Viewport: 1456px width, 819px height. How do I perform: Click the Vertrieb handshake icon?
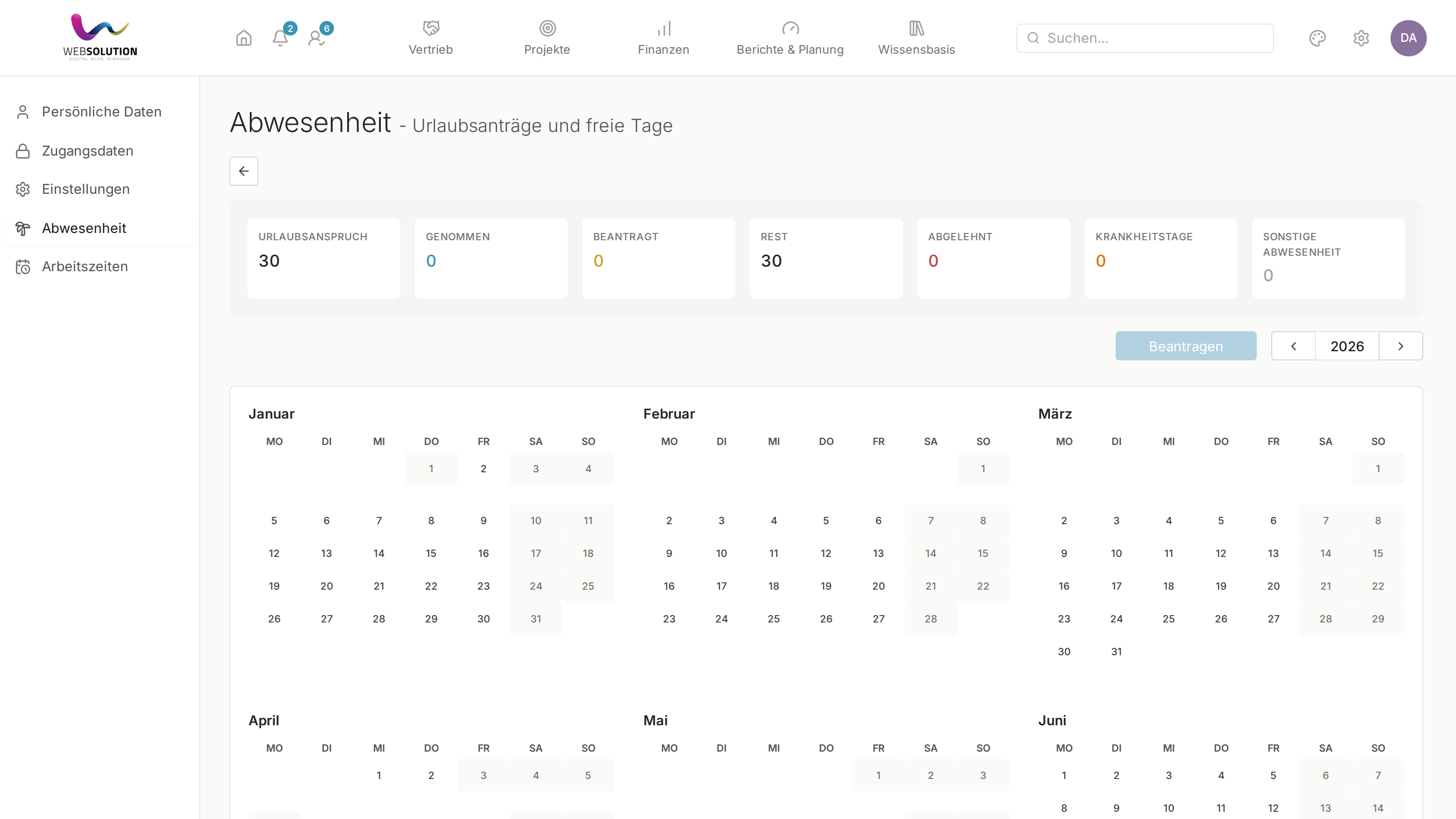[x=431, y=28]
